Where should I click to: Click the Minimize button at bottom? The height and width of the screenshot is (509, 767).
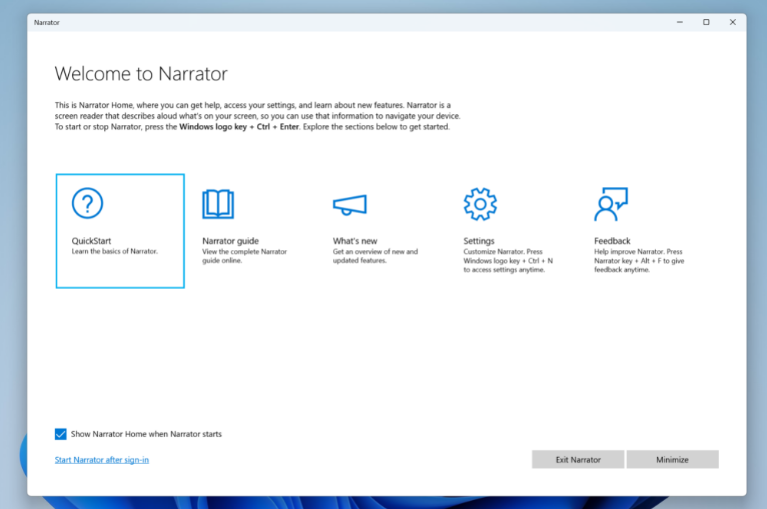pos(673,460)
